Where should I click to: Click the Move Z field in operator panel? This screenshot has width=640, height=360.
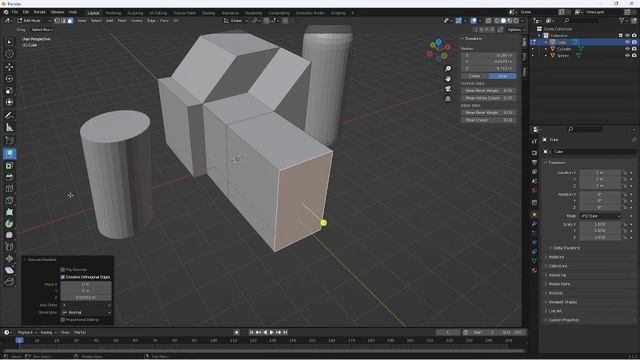[86, 297]
